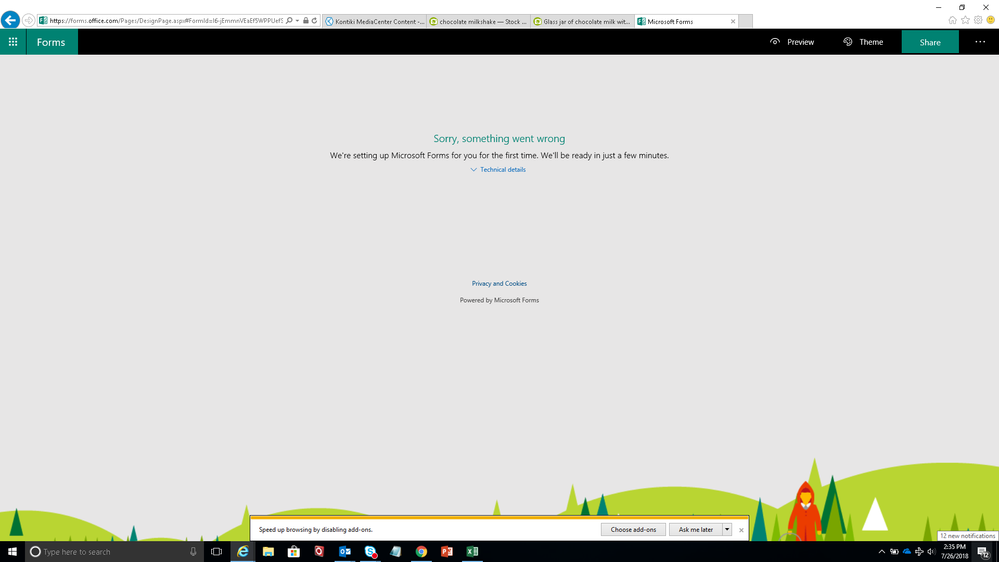The width and height of the screenshot is (999, 562).
Task: Open Skype for Business from the taskbar
Action: [370, 552]
